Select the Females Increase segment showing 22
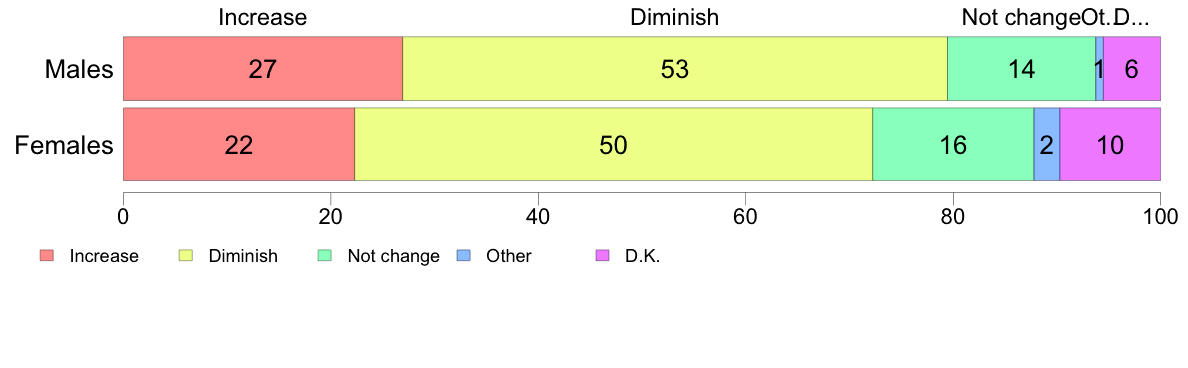 pyautogui.click(x=239, y=145)
